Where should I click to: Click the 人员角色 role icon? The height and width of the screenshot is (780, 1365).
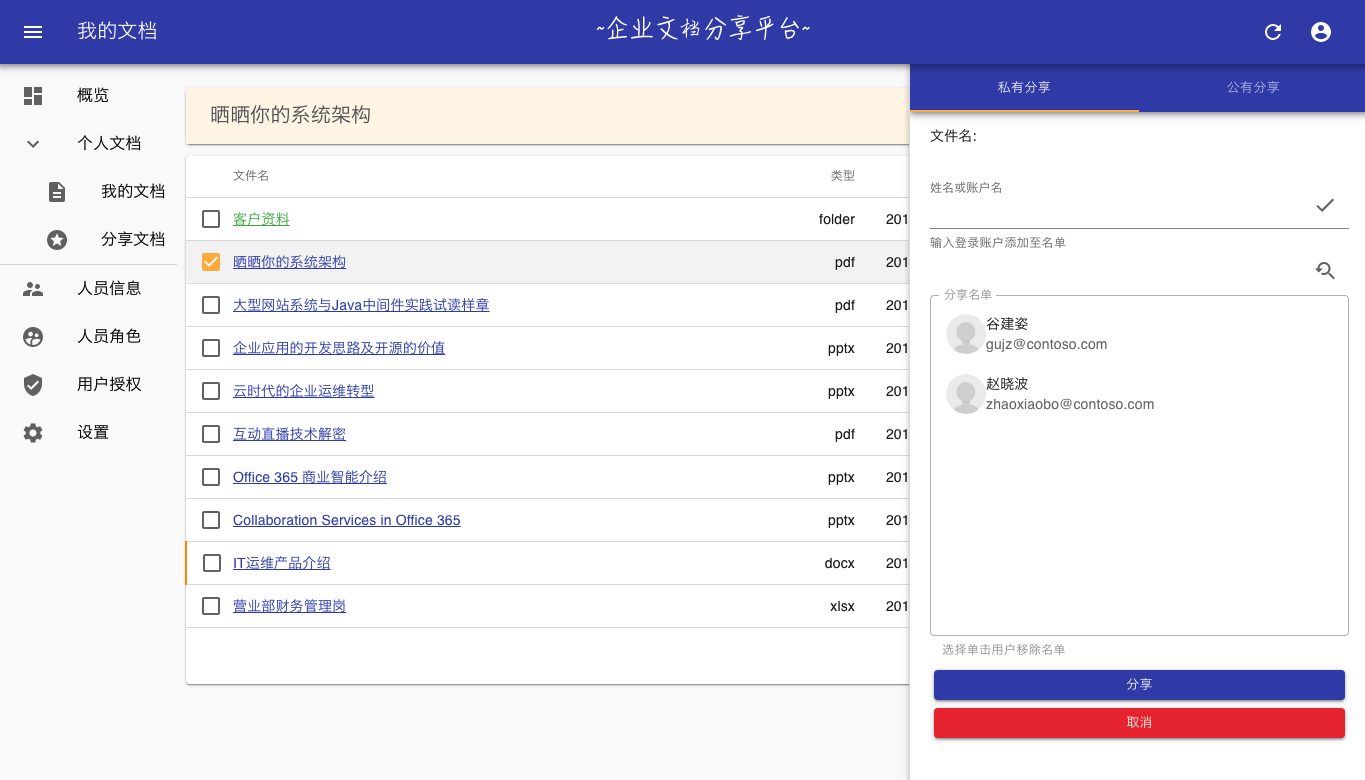(33, 337)
